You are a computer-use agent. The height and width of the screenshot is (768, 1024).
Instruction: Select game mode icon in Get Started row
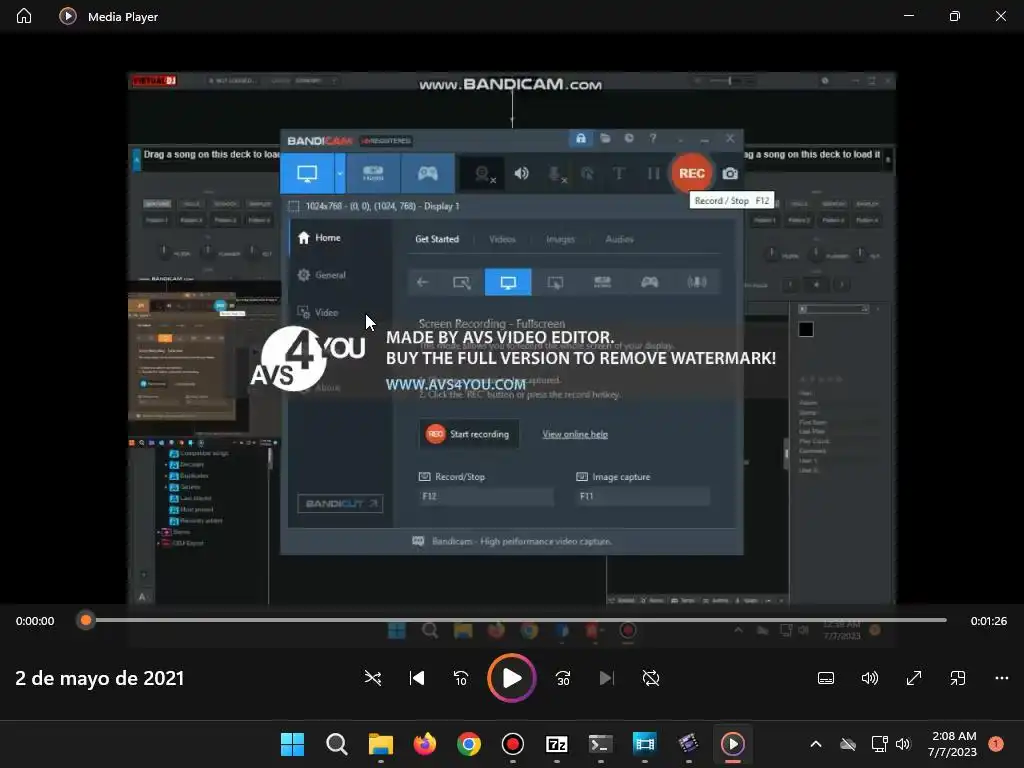[649, 282]
